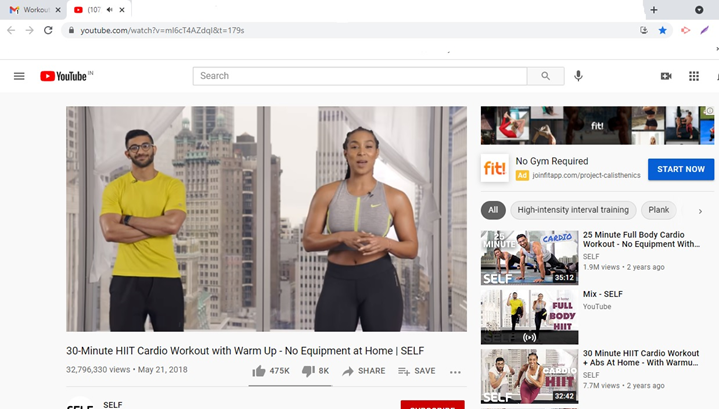
Task: Click the red Subscribe button
Action: 432,405
